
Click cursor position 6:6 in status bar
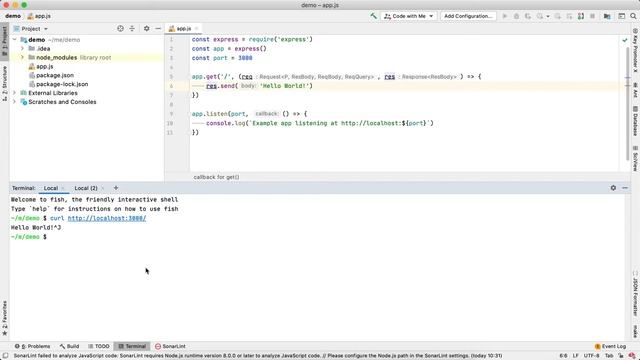click(563, 356)
